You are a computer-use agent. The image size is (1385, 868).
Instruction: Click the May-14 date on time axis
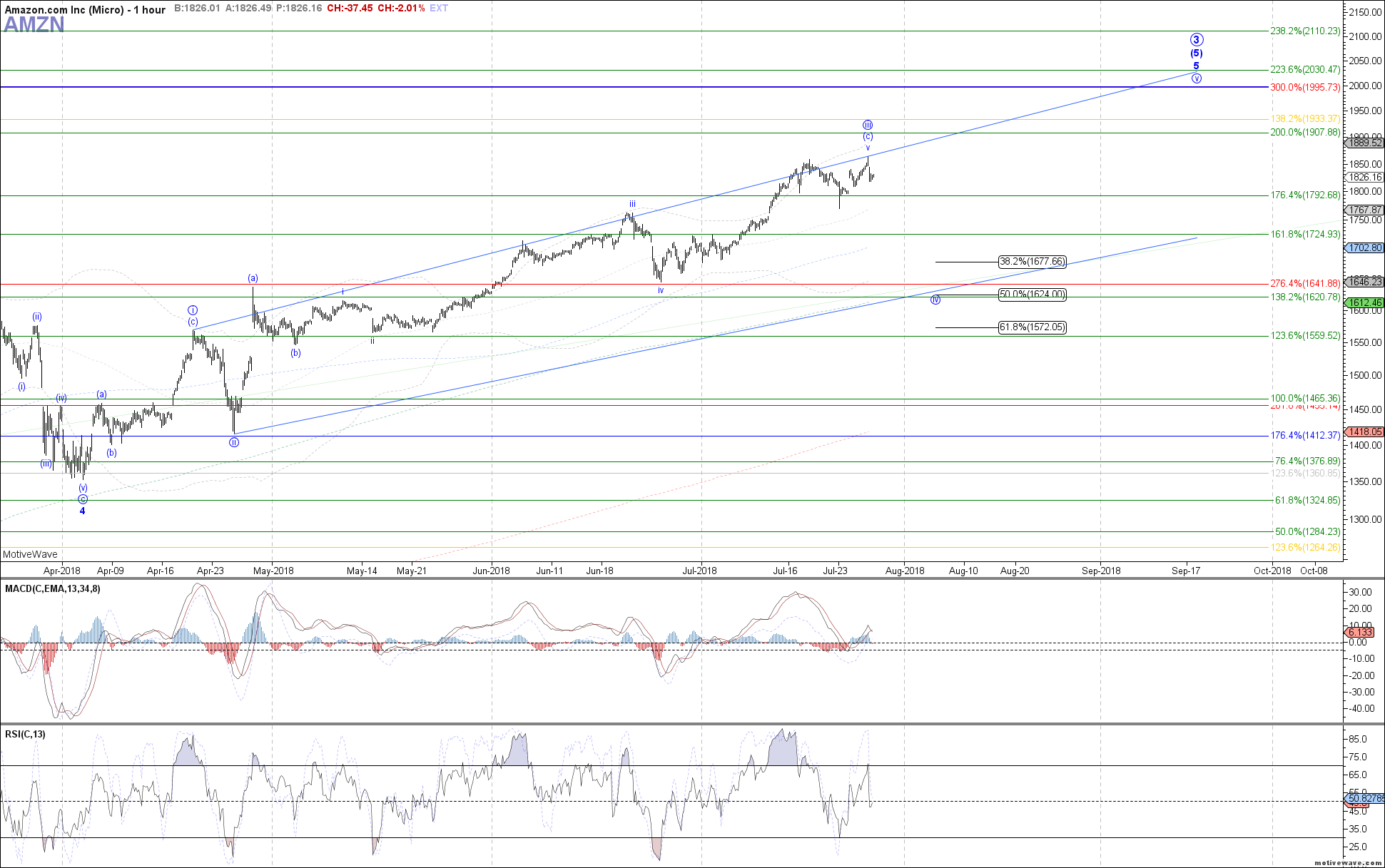[362, 571]
